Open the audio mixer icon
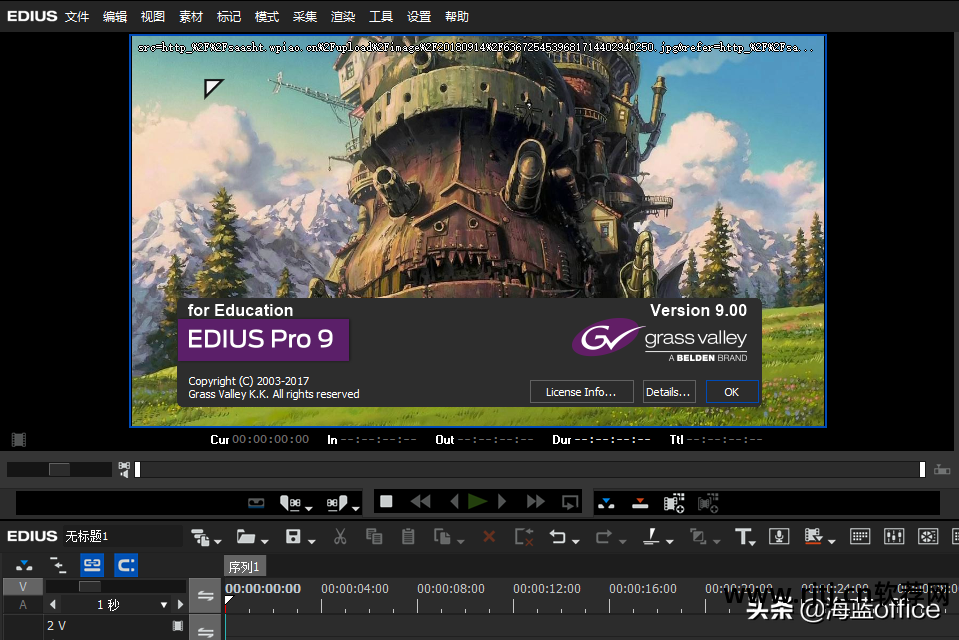The width and height of the screenshot is (959, 640). tap(894, 537)
